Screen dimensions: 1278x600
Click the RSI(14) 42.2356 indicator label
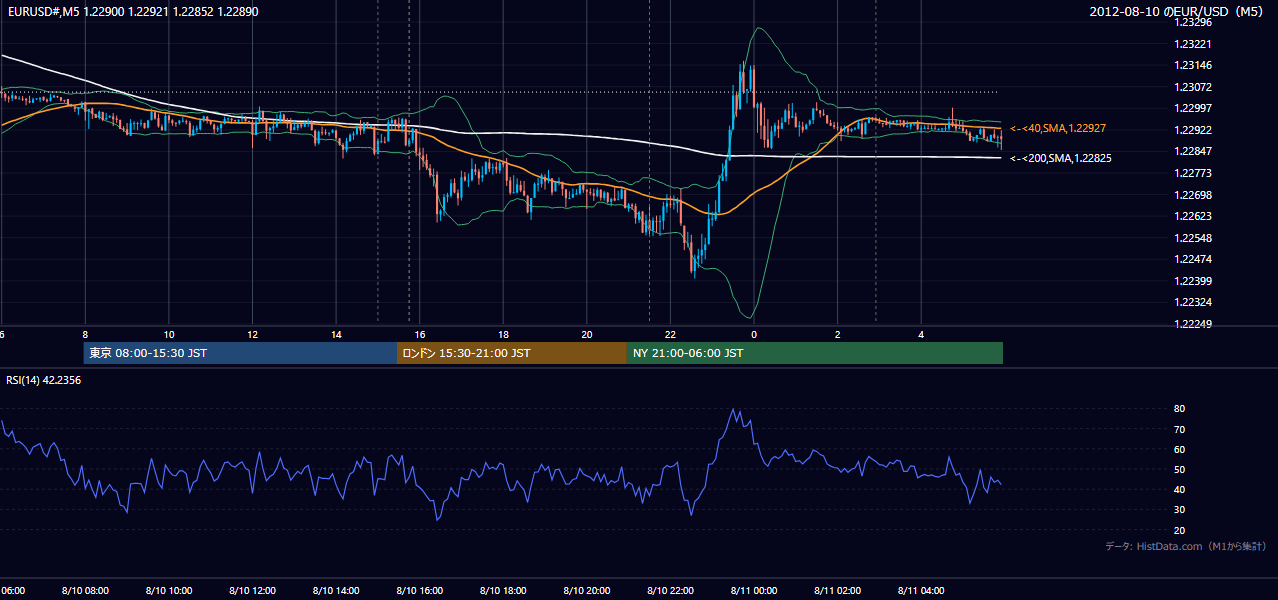[x=44, y=380]
